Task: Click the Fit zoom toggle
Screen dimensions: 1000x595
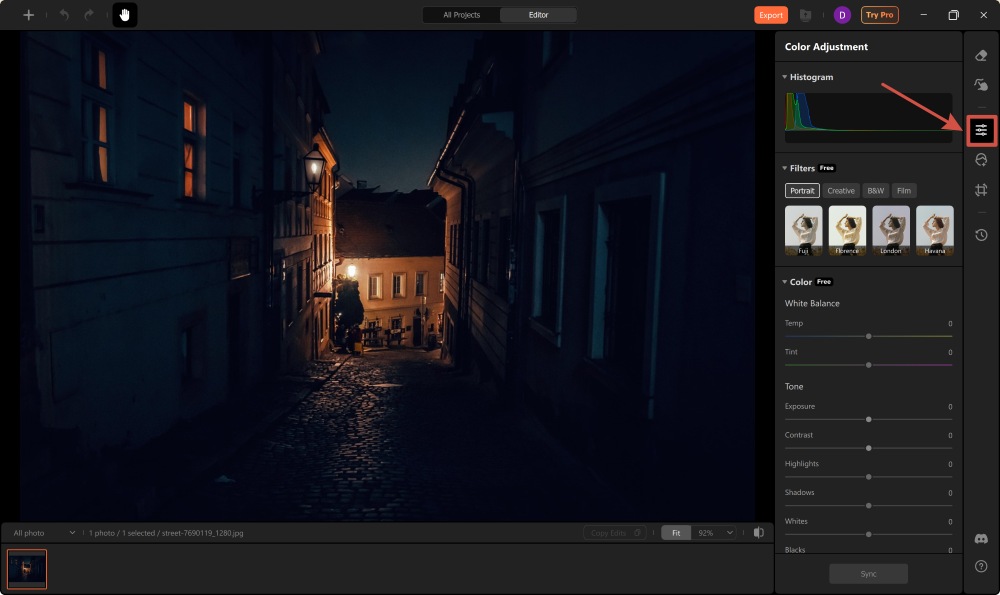Action: pos(675,533)
